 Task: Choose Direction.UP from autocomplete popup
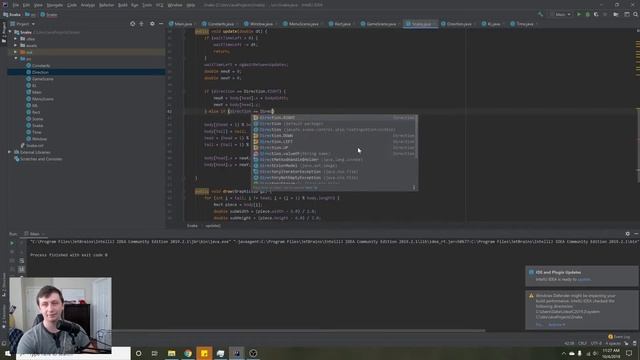(334, 148)
